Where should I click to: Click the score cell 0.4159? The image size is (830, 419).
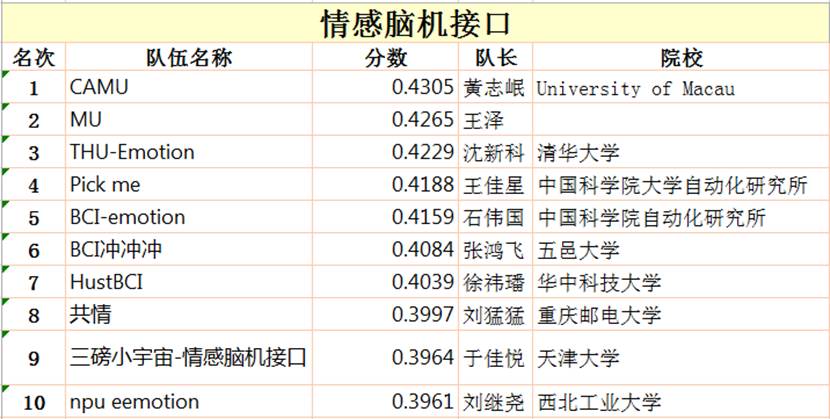tap(385, 217)
